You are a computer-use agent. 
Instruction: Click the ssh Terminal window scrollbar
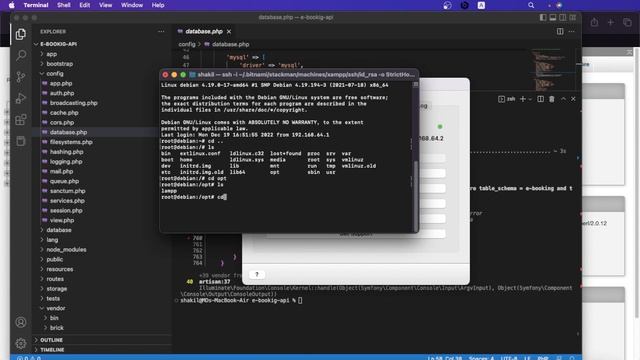click(416, 196)
